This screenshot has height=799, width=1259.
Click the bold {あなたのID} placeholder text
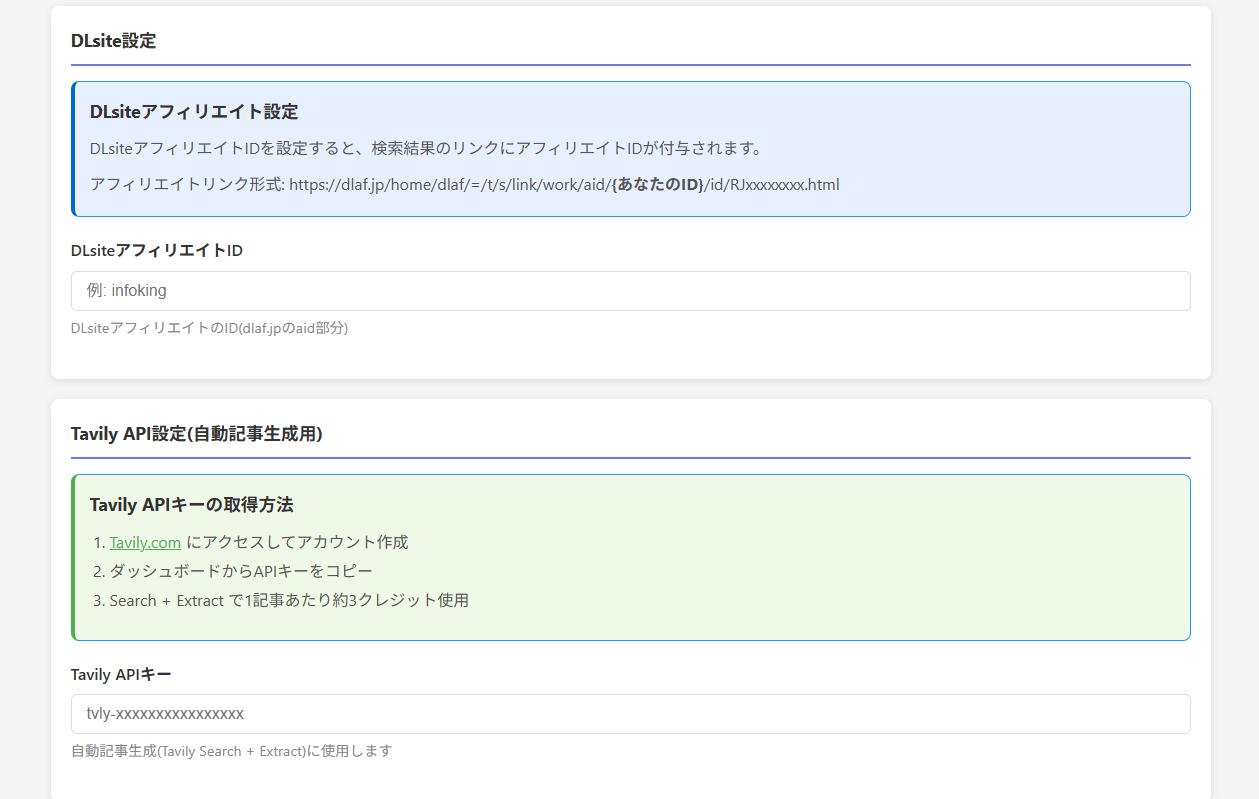657,185
